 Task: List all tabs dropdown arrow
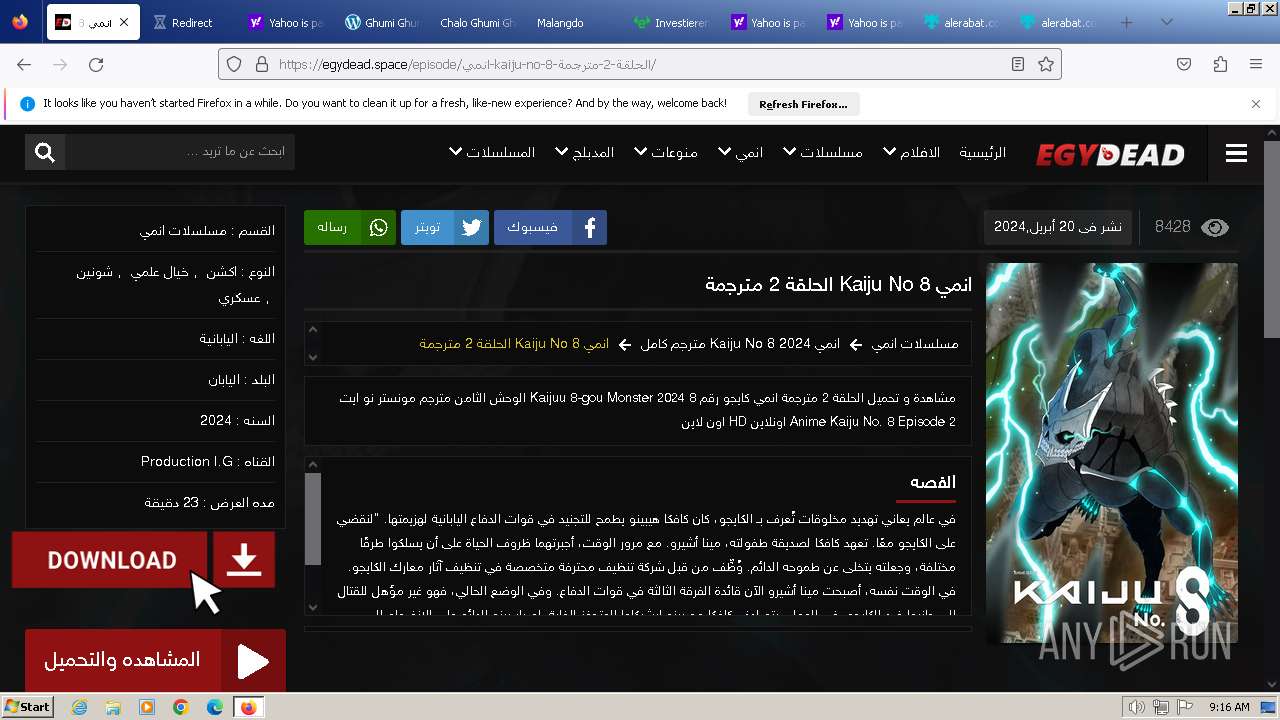point(1166,22)
